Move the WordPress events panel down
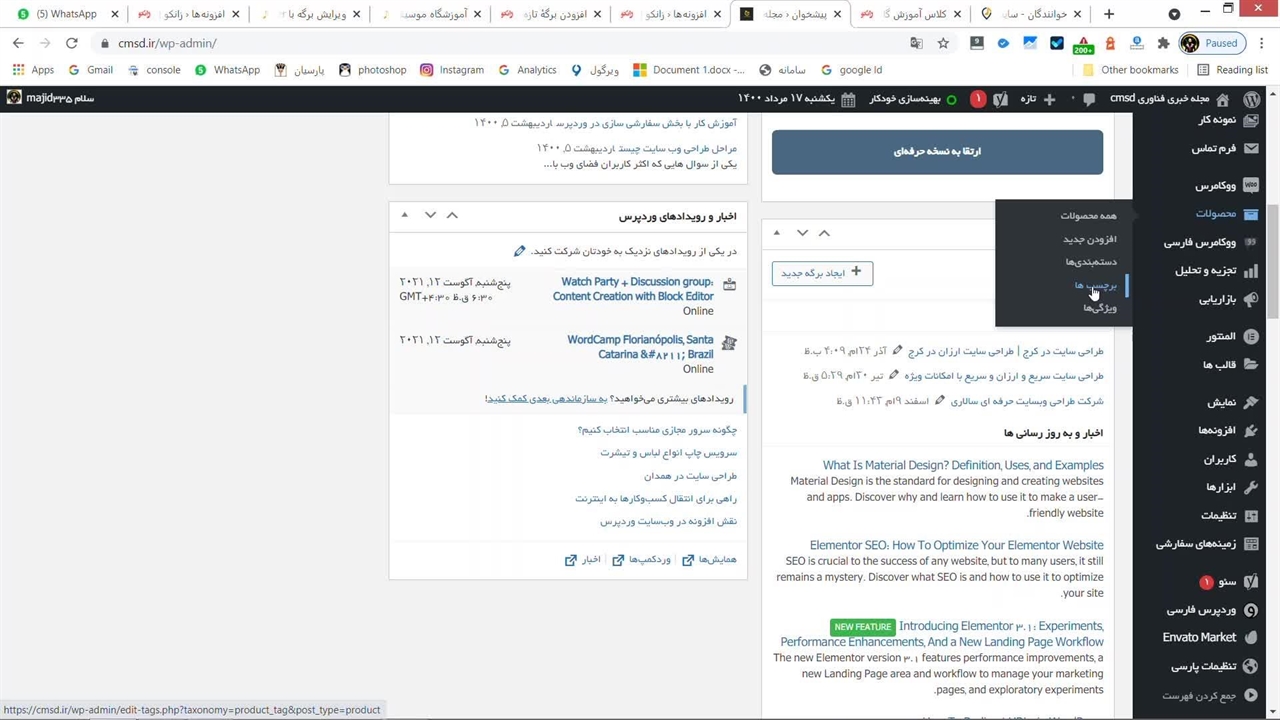The height and width of the screenshot is (720, 1280). click(x=430, y=215)
